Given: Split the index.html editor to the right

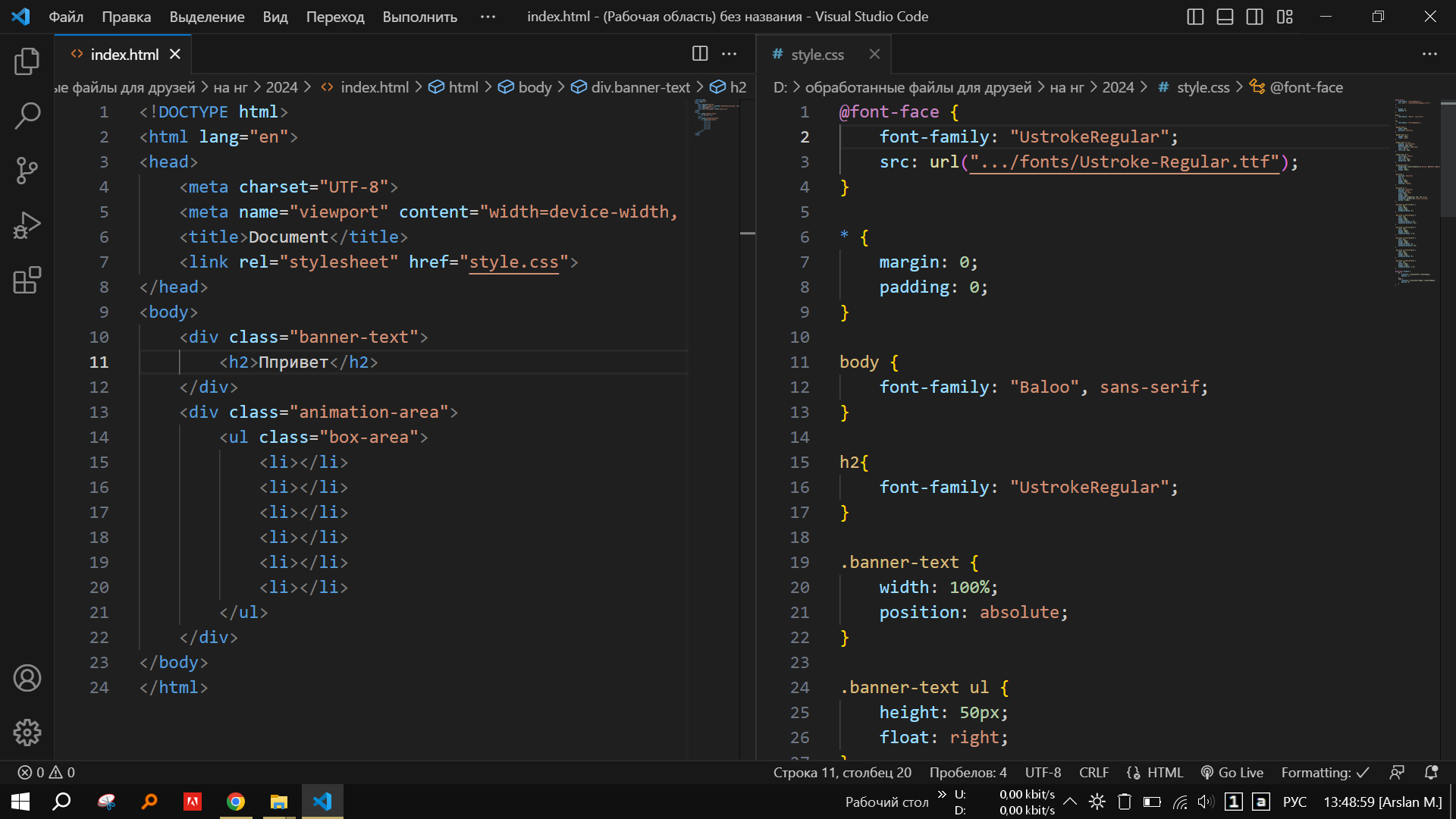Looking at the screenshot, I should (x=700, y=54).
